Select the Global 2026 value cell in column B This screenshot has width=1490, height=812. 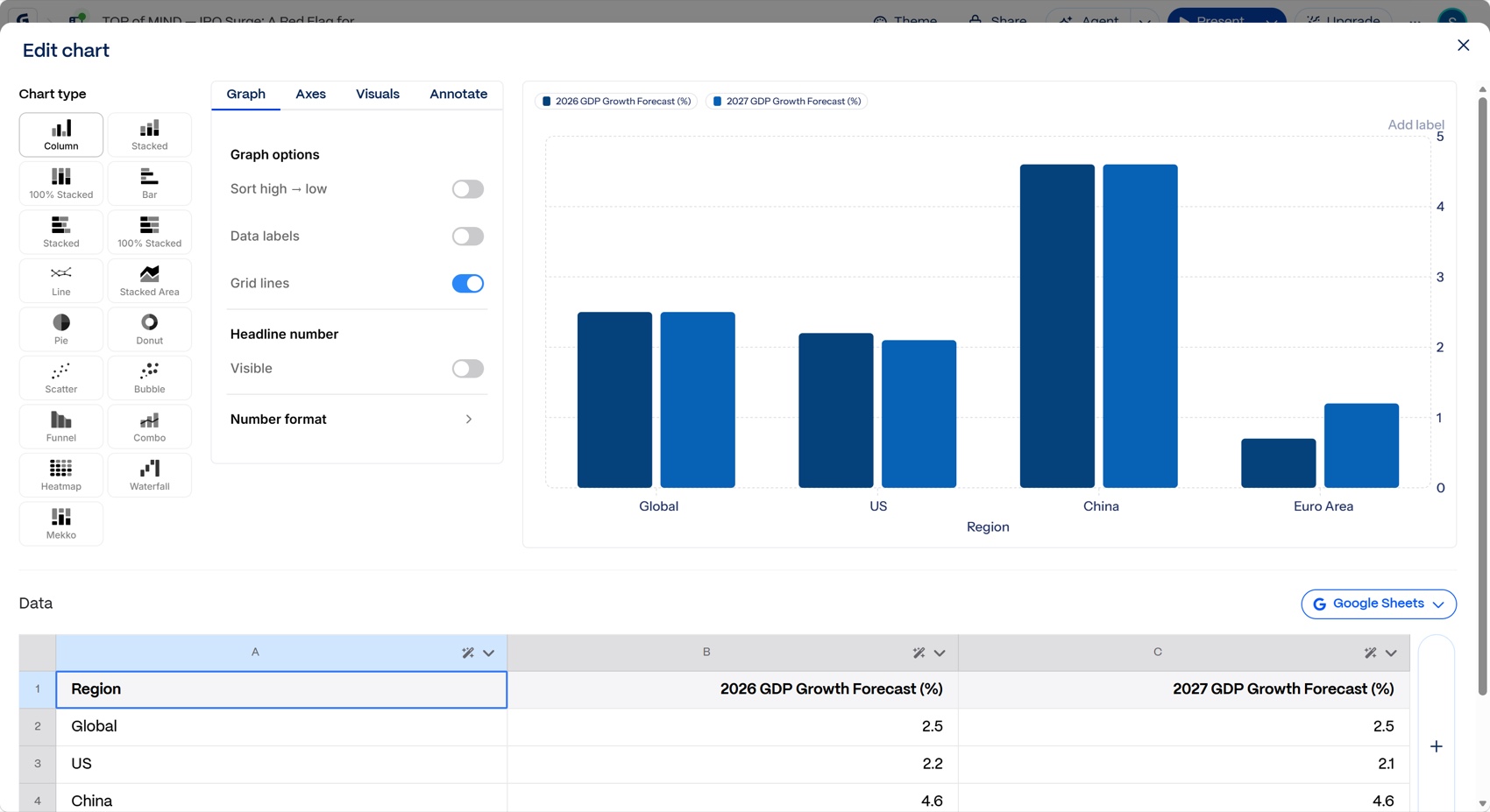click(733, 727)
